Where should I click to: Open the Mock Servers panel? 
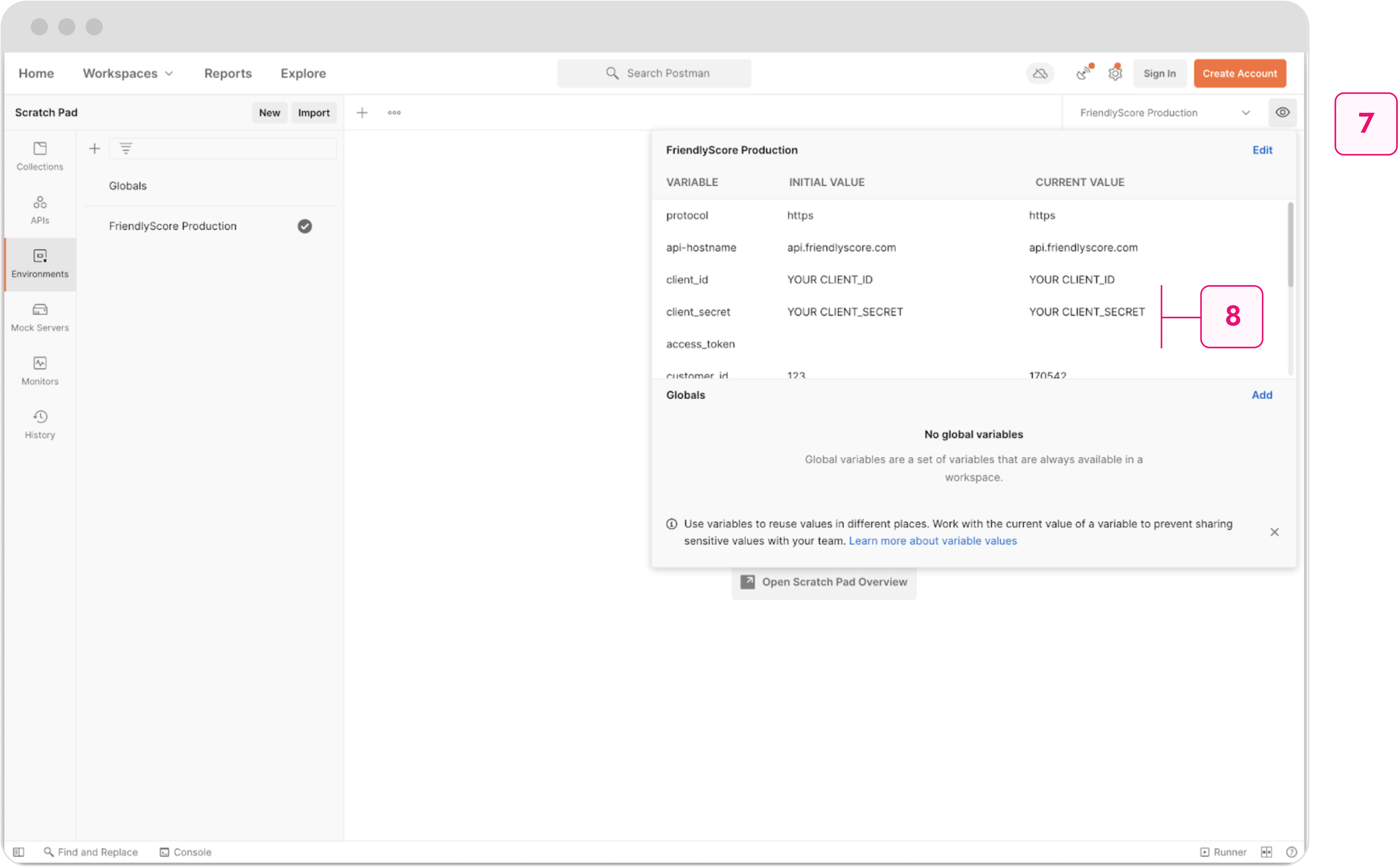(x=39, y=318)
